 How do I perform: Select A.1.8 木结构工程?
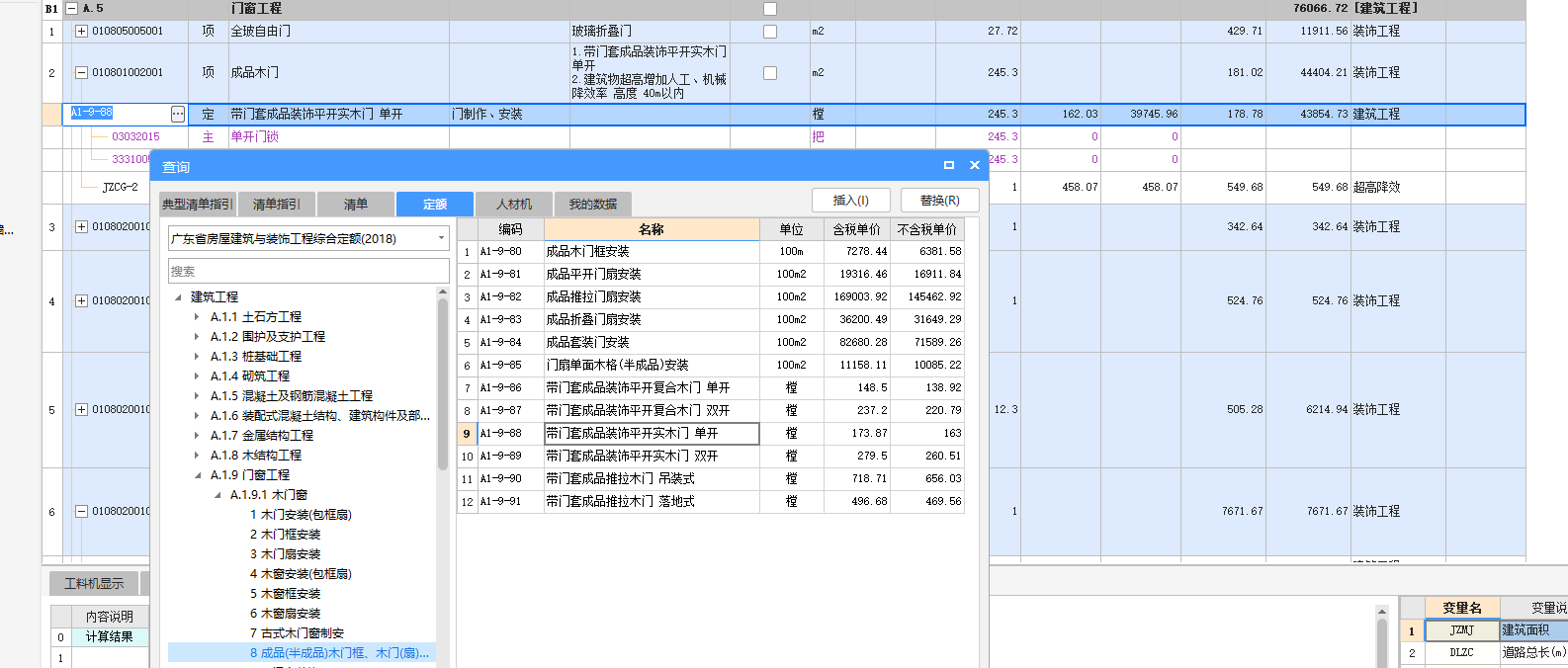[255, 456]
